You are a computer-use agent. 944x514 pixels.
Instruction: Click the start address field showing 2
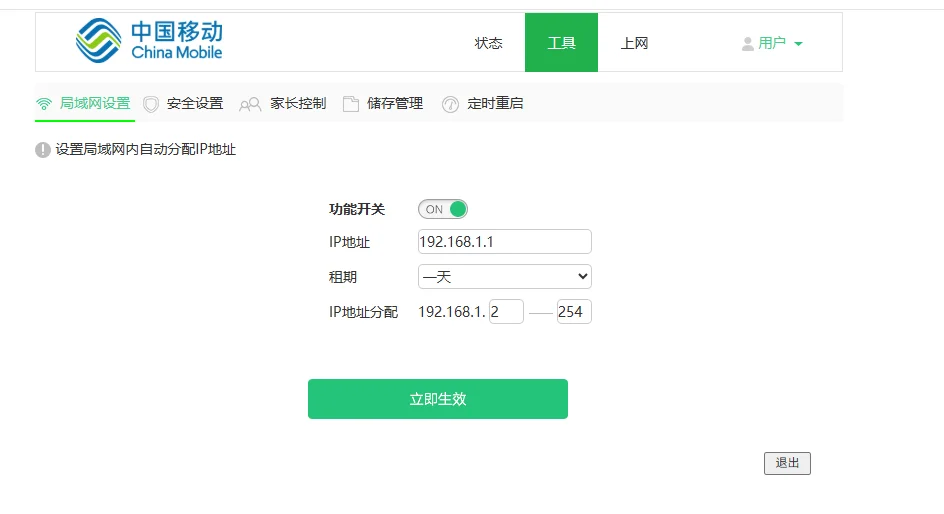[x=506, y=311]
